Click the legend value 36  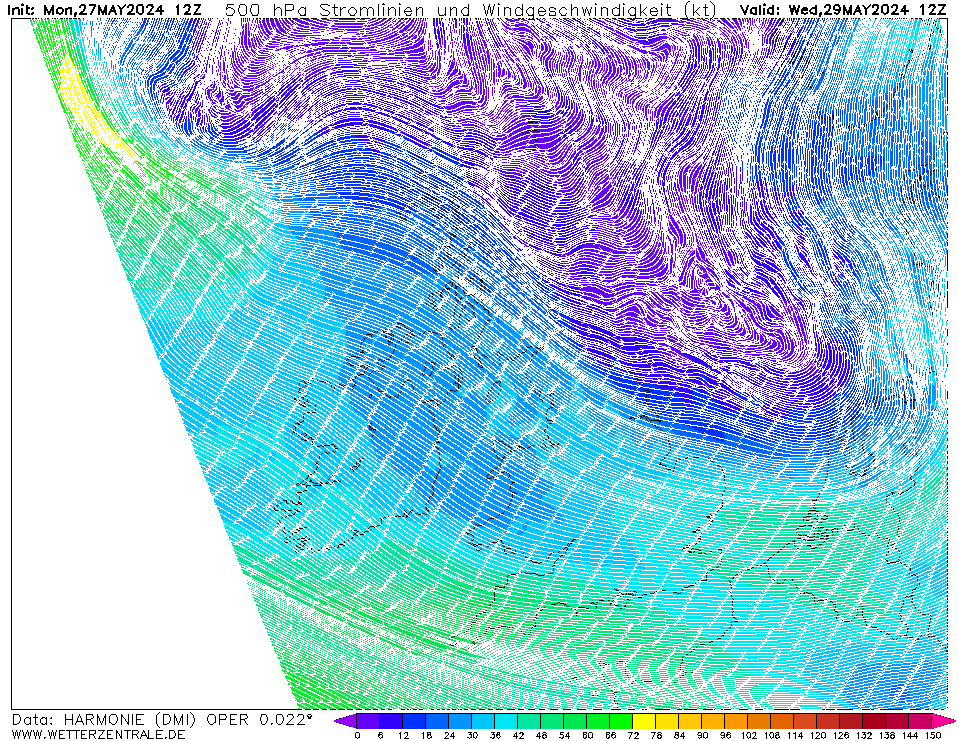tap(495, 735)
